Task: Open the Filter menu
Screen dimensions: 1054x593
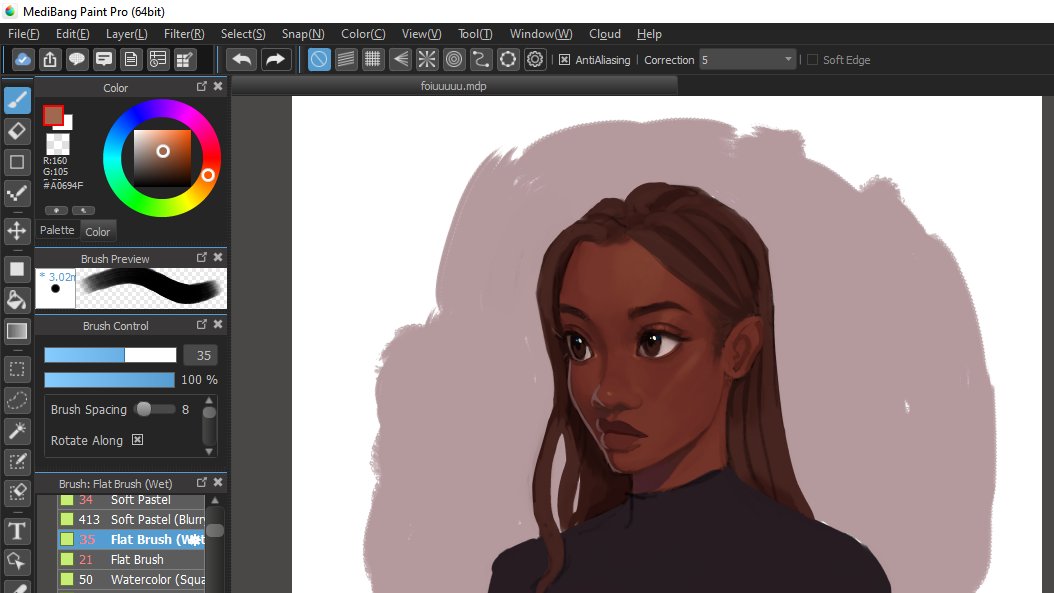Action: pyautogui.click(x=184, y=34)
